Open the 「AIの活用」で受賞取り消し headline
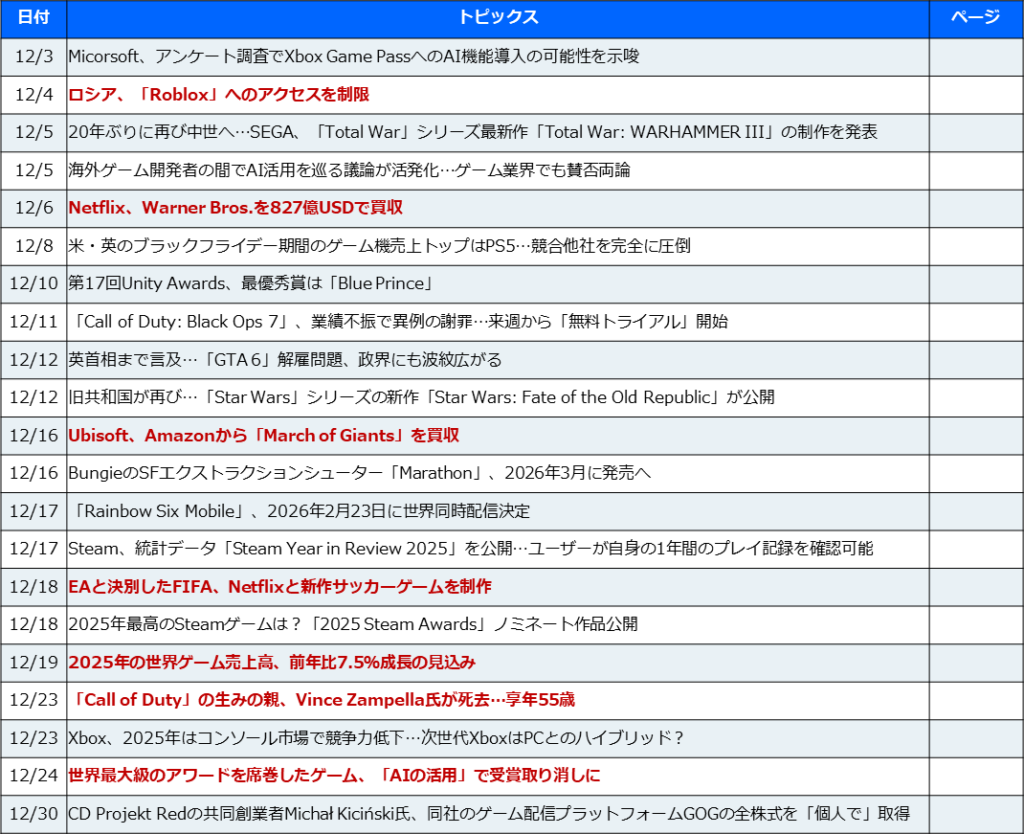Viewport: 1024px width, 834px height. tap(334, 775)
